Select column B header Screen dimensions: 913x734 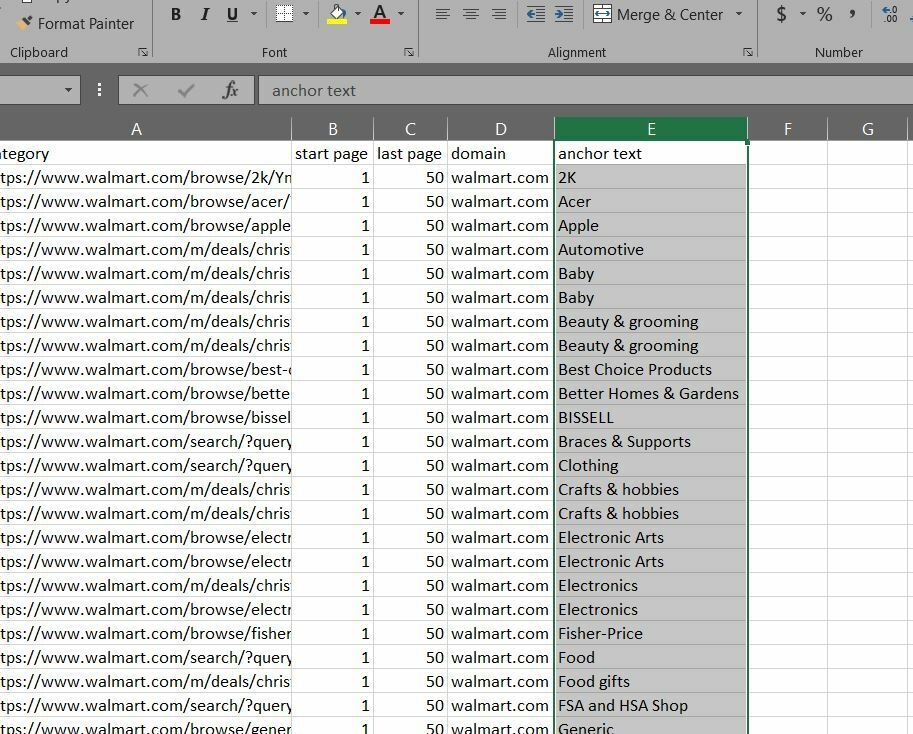pyautogui.click(x=332, y=129)
